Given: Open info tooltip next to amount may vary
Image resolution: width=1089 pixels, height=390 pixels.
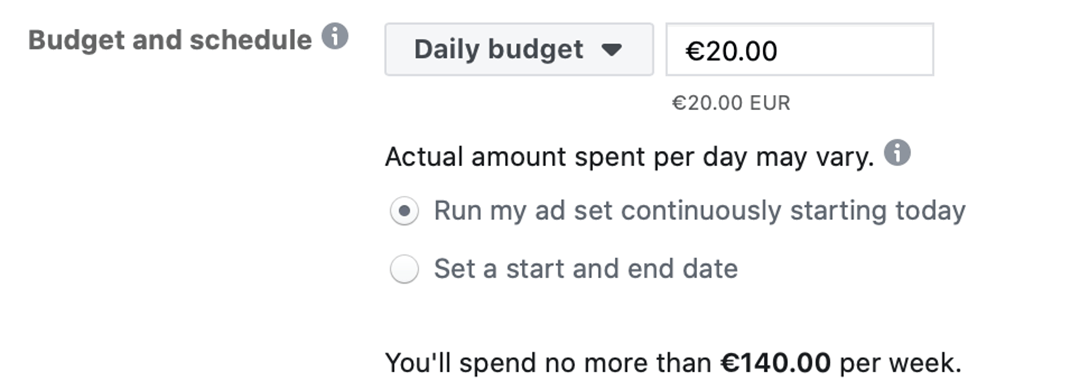Looking at the screenshot, I should (x=897, y=152).
